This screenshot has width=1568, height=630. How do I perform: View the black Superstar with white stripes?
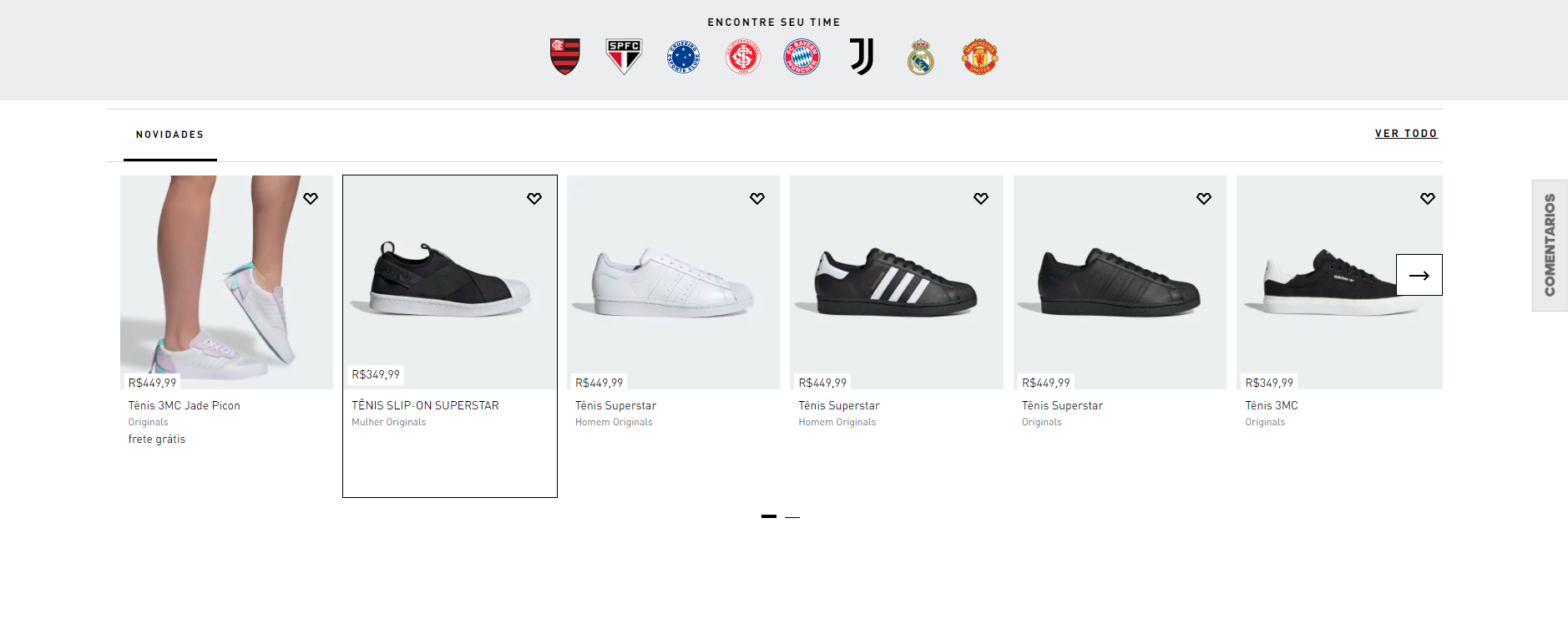pos(896,282)
